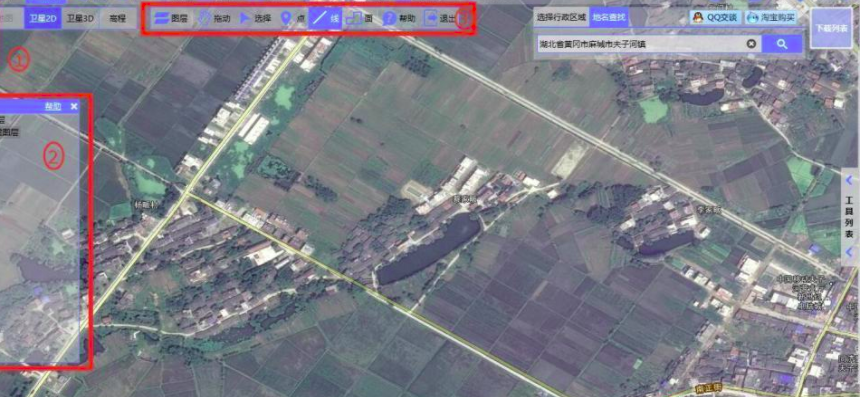This screenshot has width=861, height=397.
Task: Open 帮助 link in layer panel
Action: [53, 107]
